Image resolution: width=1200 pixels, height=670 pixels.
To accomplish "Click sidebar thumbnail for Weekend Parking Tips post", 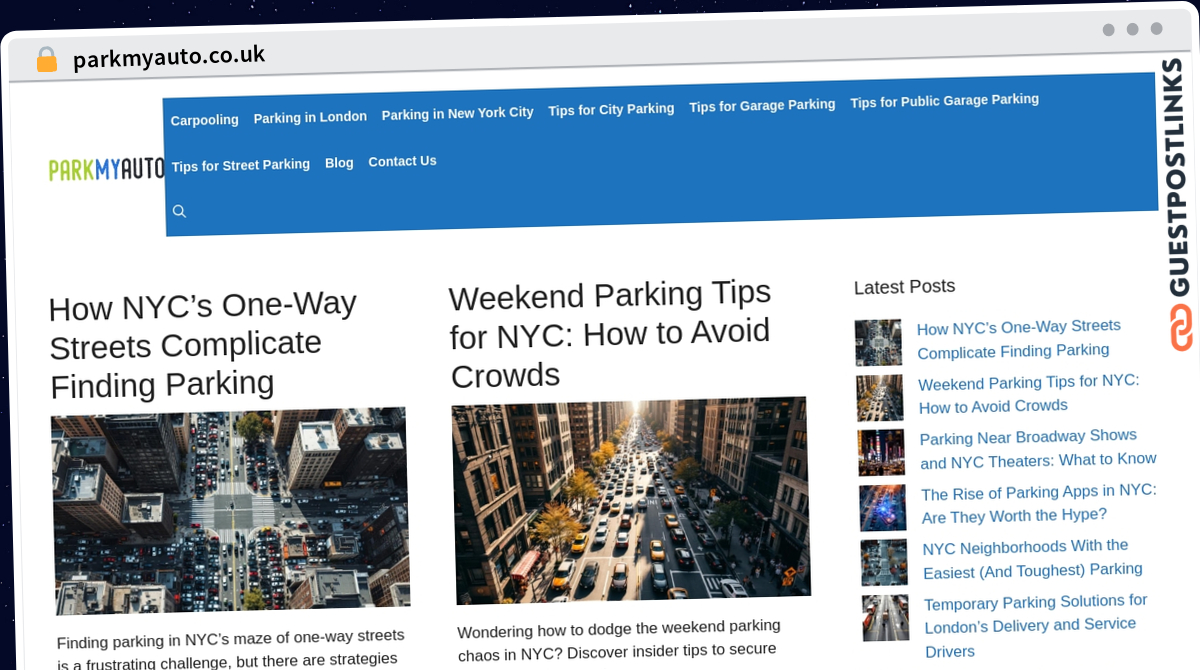I will coord(880,398).
